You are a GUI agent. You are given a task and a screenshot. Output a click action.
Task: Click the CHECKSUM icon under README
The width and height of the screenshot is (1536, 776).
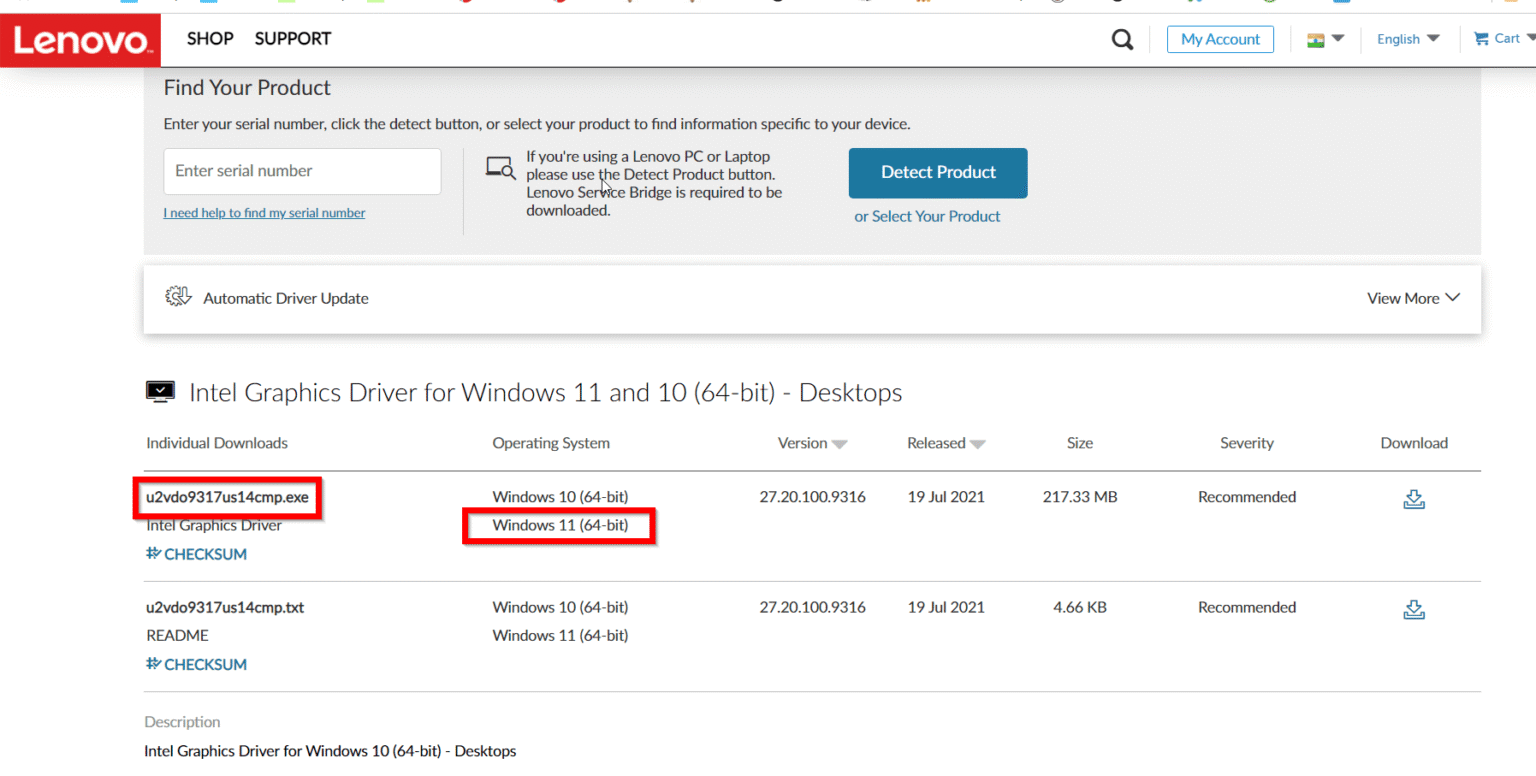click(151, 663)
